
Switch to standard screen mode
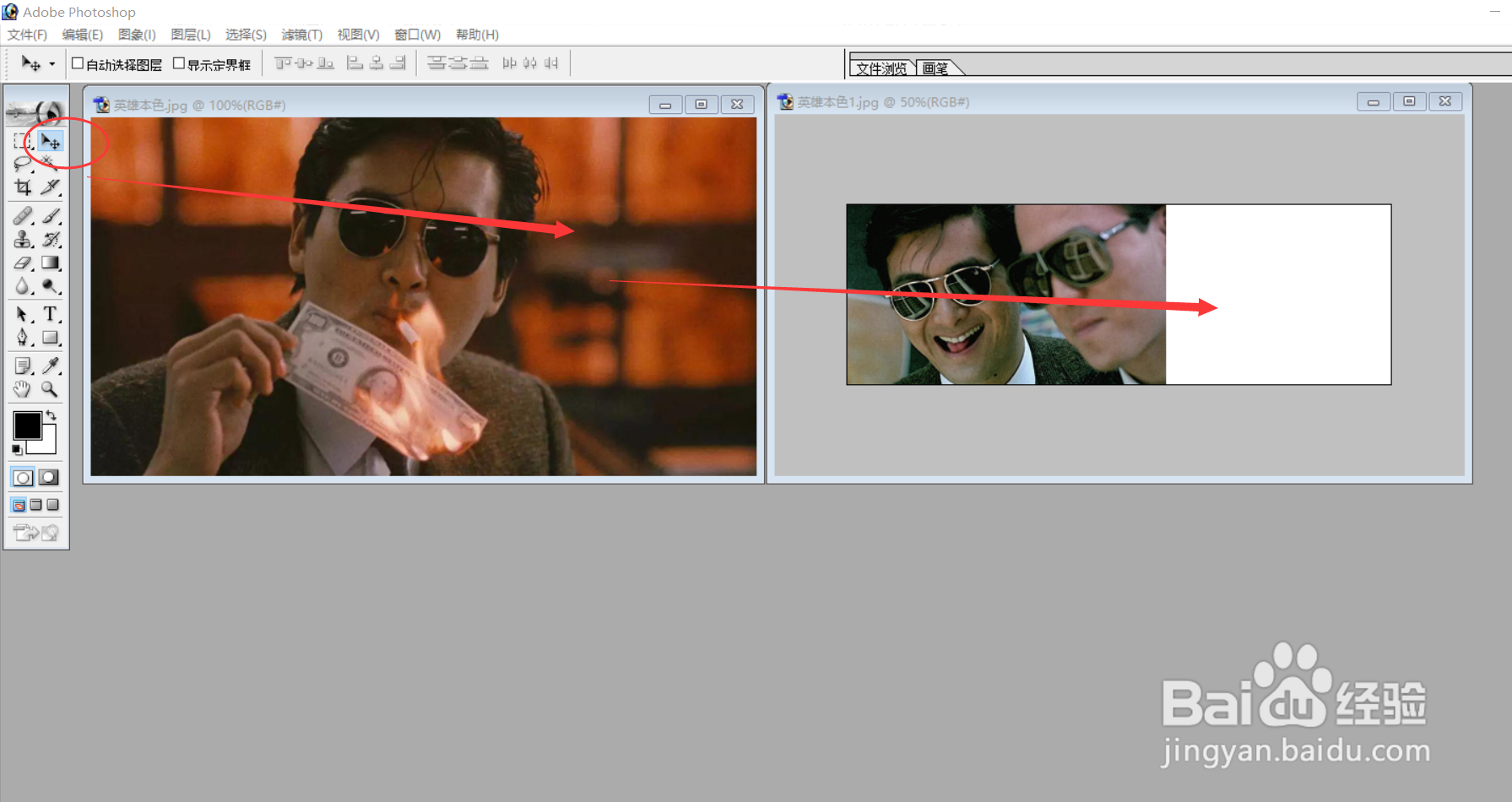click(19, 505)
